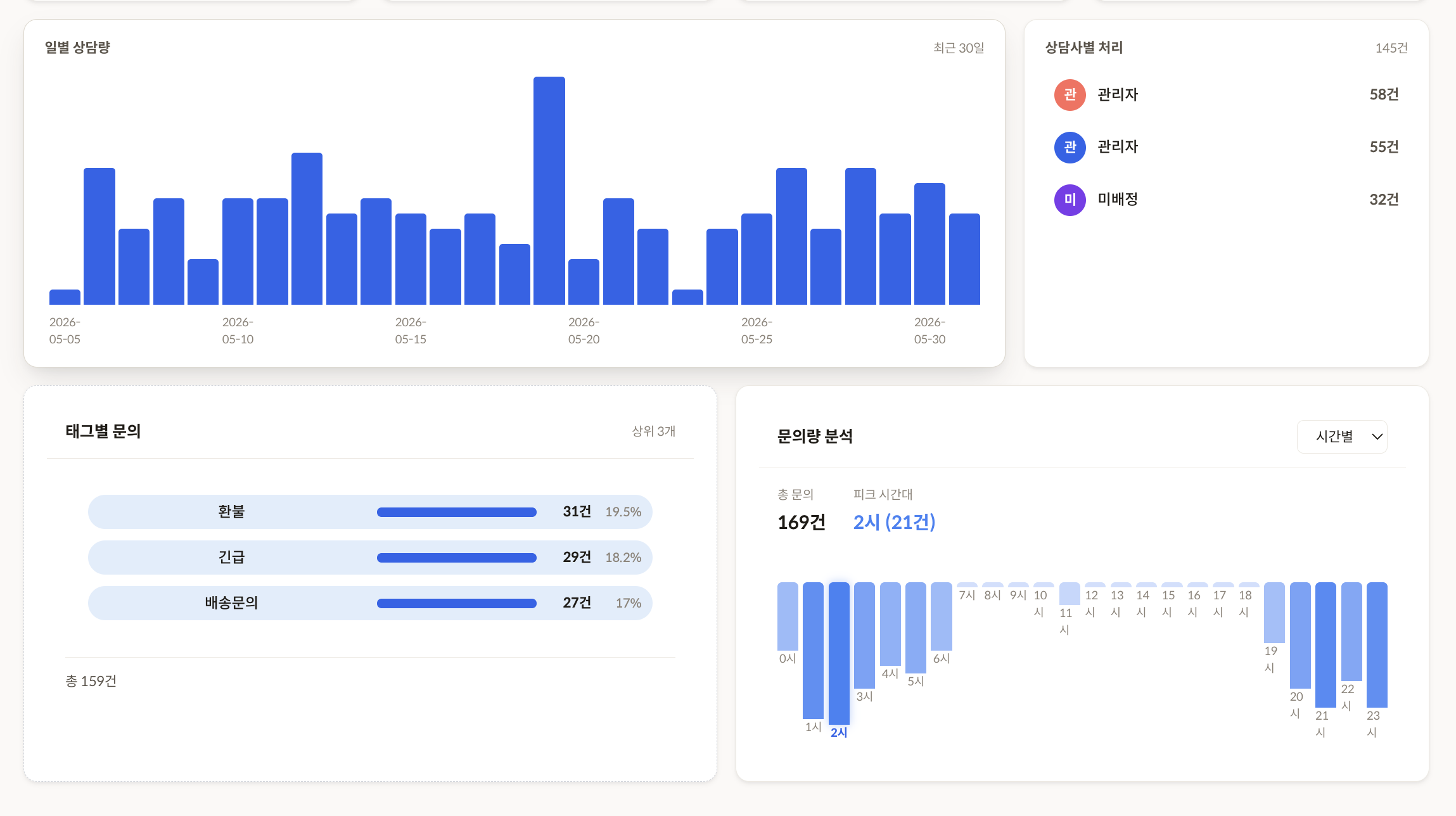Click the '2026-05-20' axis label
This screenshot has height=816, width=1456.
pyautogui.click(x=584, y=331)
